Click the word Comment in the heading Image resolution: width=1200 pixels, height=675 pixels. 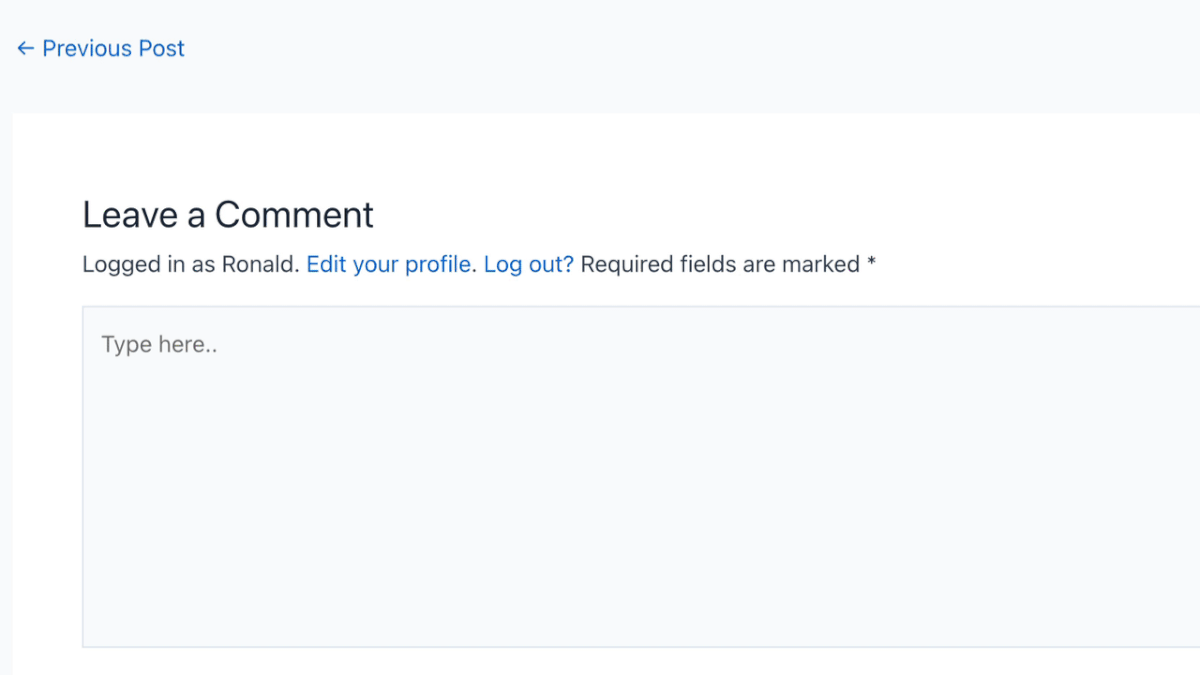coord(294,215)
